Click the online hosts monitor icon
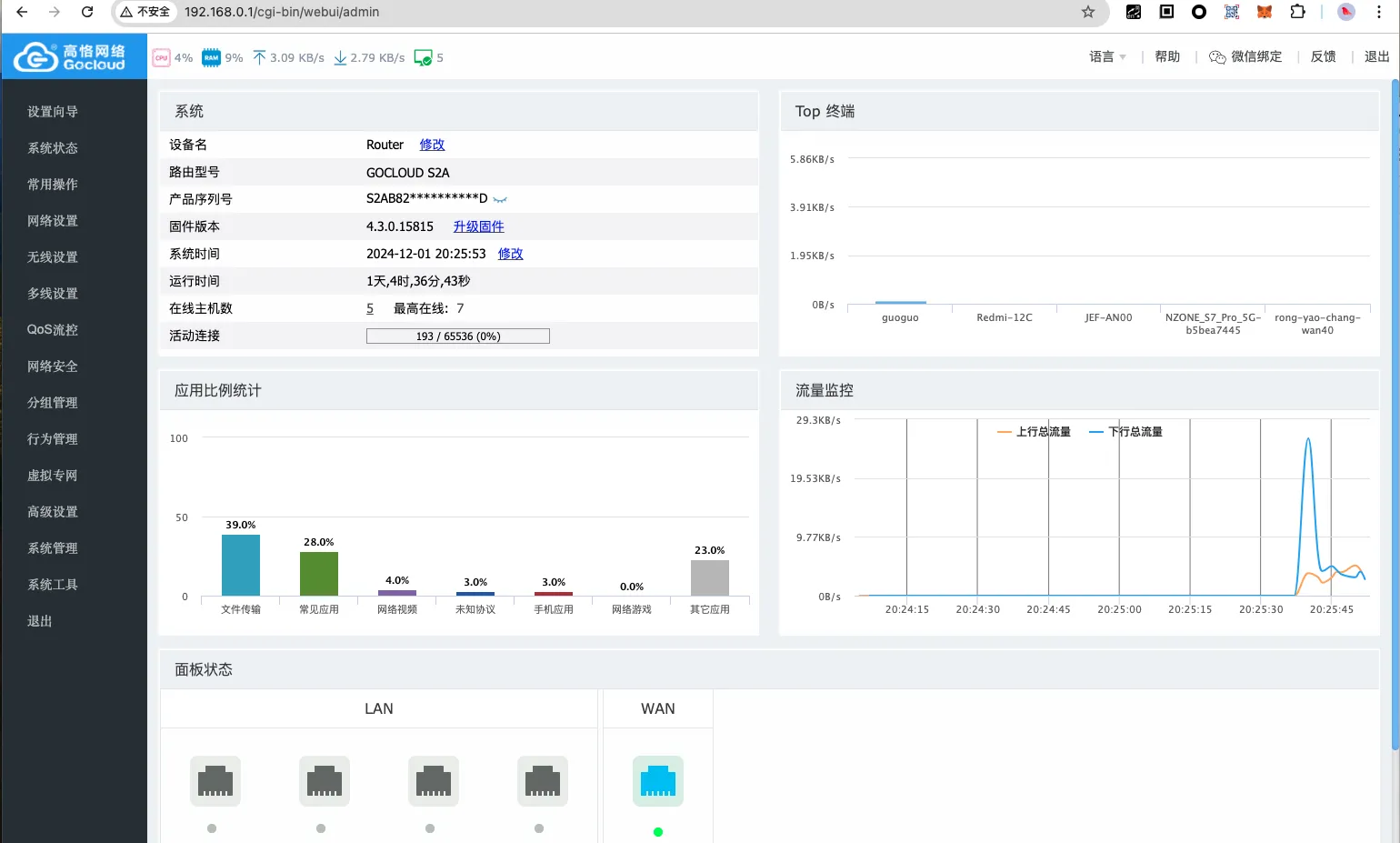The width and height of the screenshot is (1400, 843). (x=423, y=57)
